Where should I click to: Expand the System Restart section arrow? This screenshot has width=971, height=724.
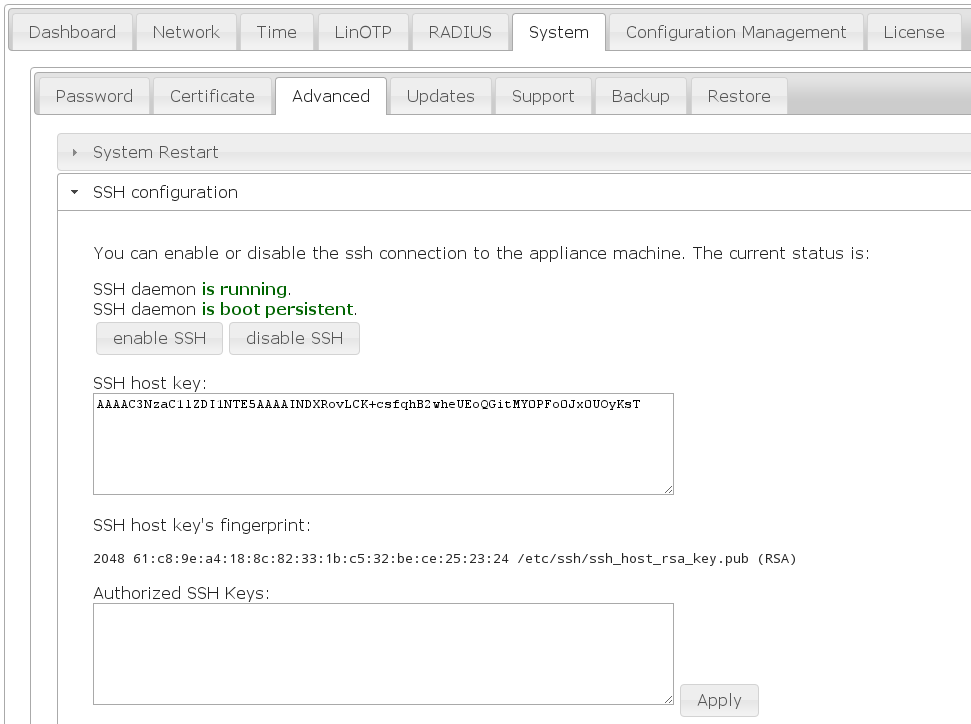(75, 153)
